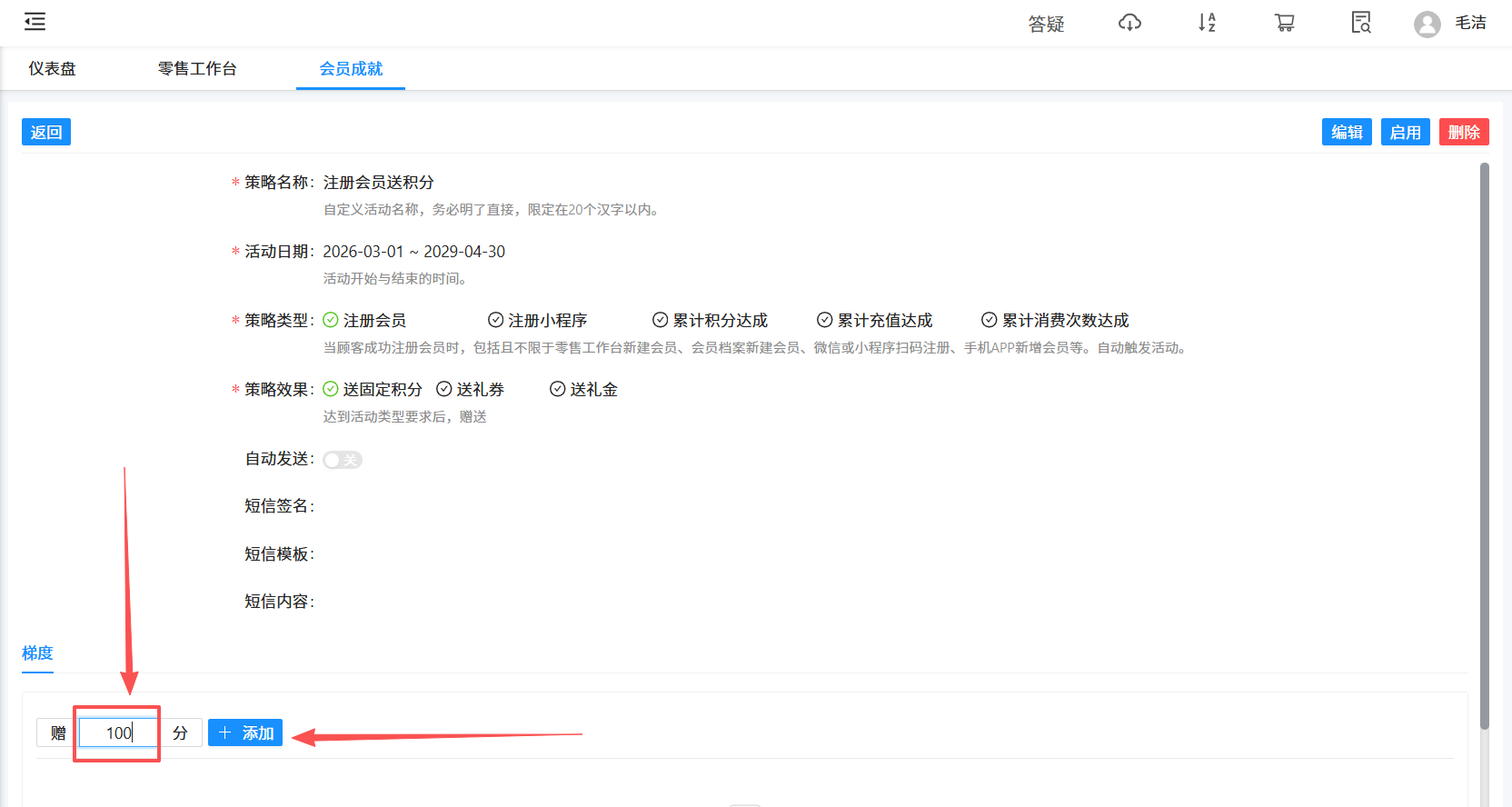The width and height of the screenshot is (1512, 807).
Task: Select the 累计消费次数达成 strategy type
Action: pyautogui.click(x=1055, y=320)
